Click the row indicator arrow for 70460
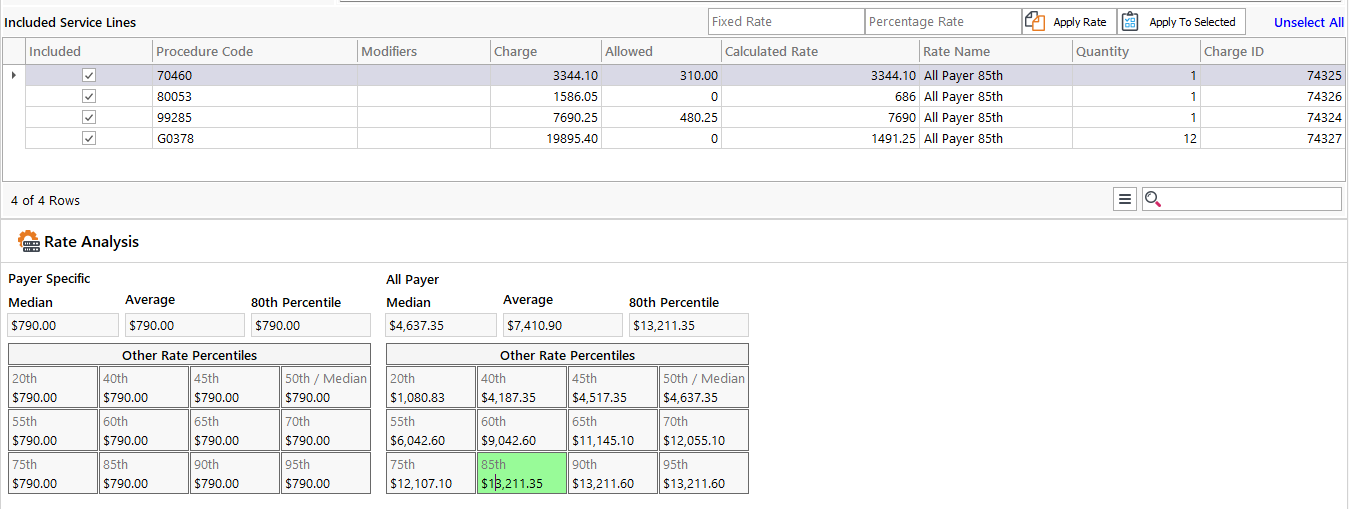 point(13,76)
